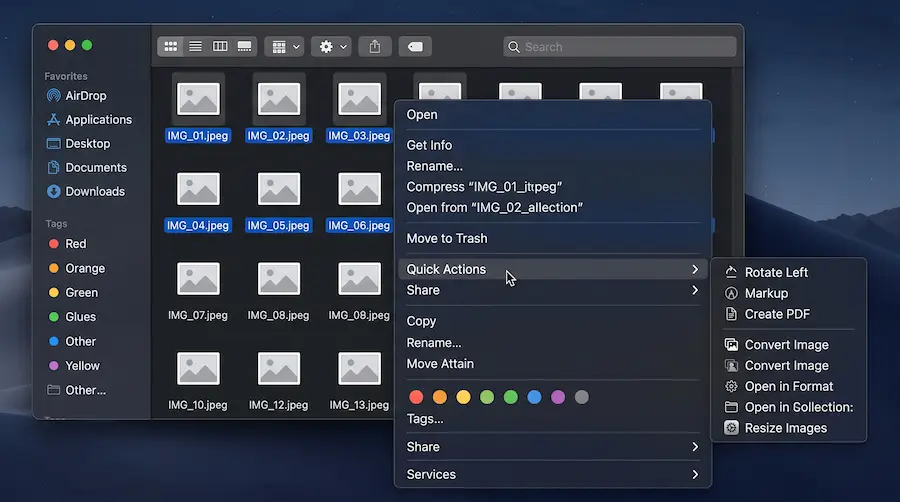
Task: Apply the red tag color dot
Action: tap(416, 397)
